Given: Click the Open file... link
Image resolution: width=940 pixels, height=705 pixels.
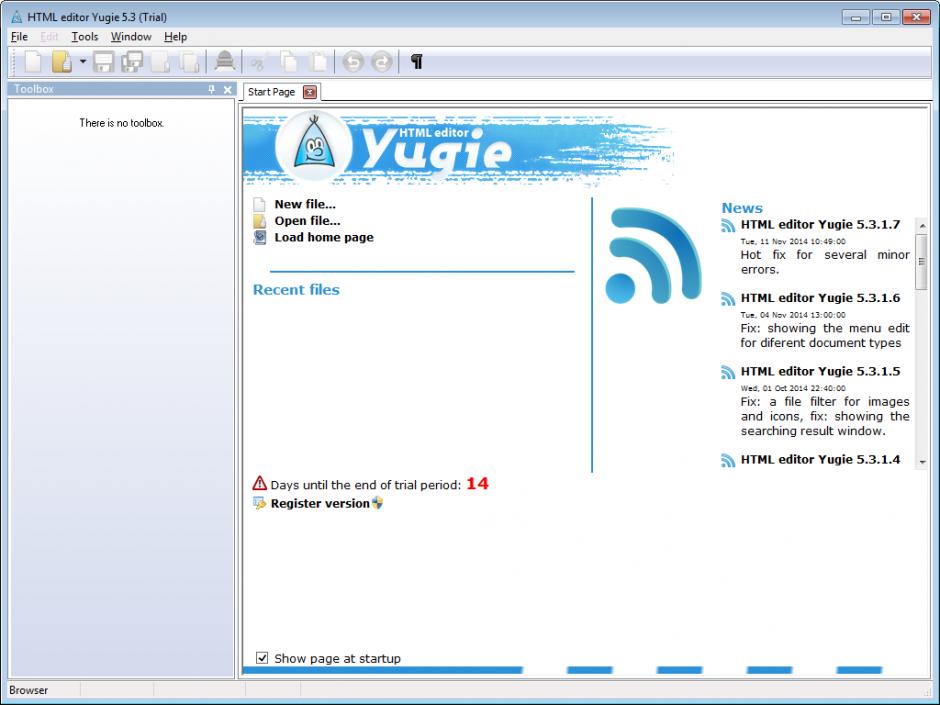Looking at the screenshot, I should [307, 221].
